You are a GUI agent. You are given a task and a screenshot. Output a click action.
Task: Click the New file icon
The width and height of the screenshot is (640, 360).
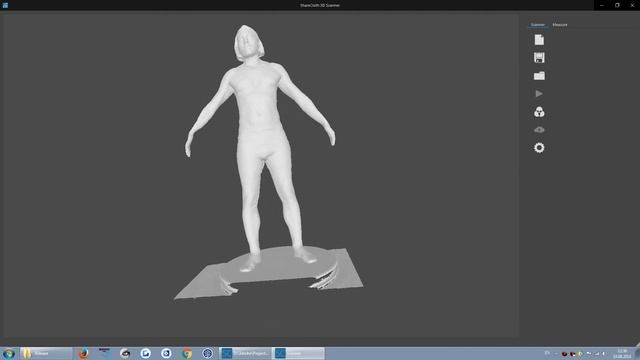click(x=539, y=40)
